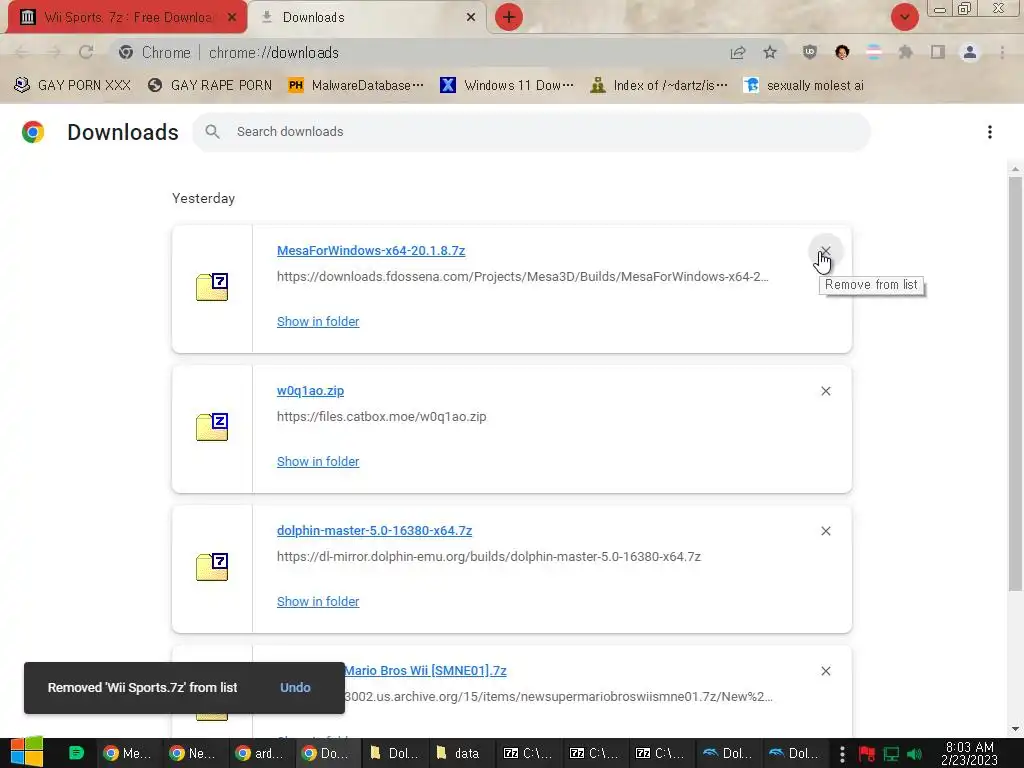Show w0q1ao.zip in folder
The height and width of the screenshot is (768, 1024).
click(317, 462)
